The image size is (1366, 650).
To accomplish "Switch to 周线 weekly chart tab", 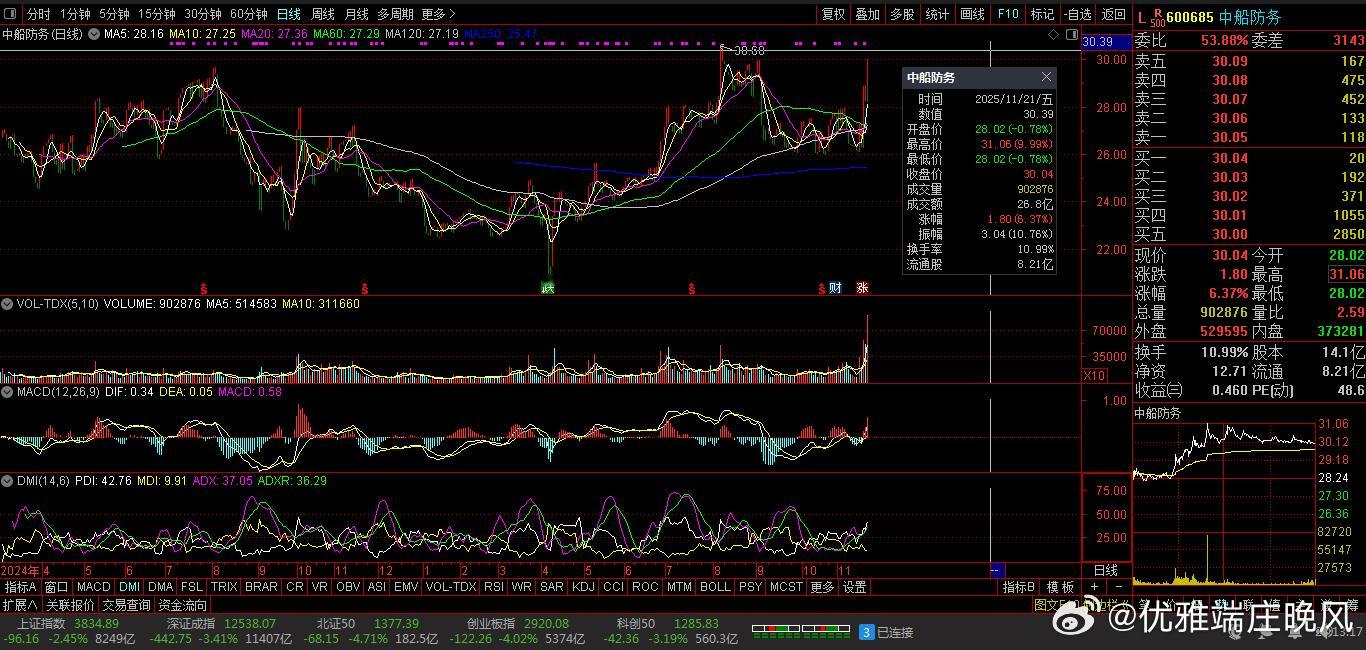I will pyautogui.click(x=322, y=14).
